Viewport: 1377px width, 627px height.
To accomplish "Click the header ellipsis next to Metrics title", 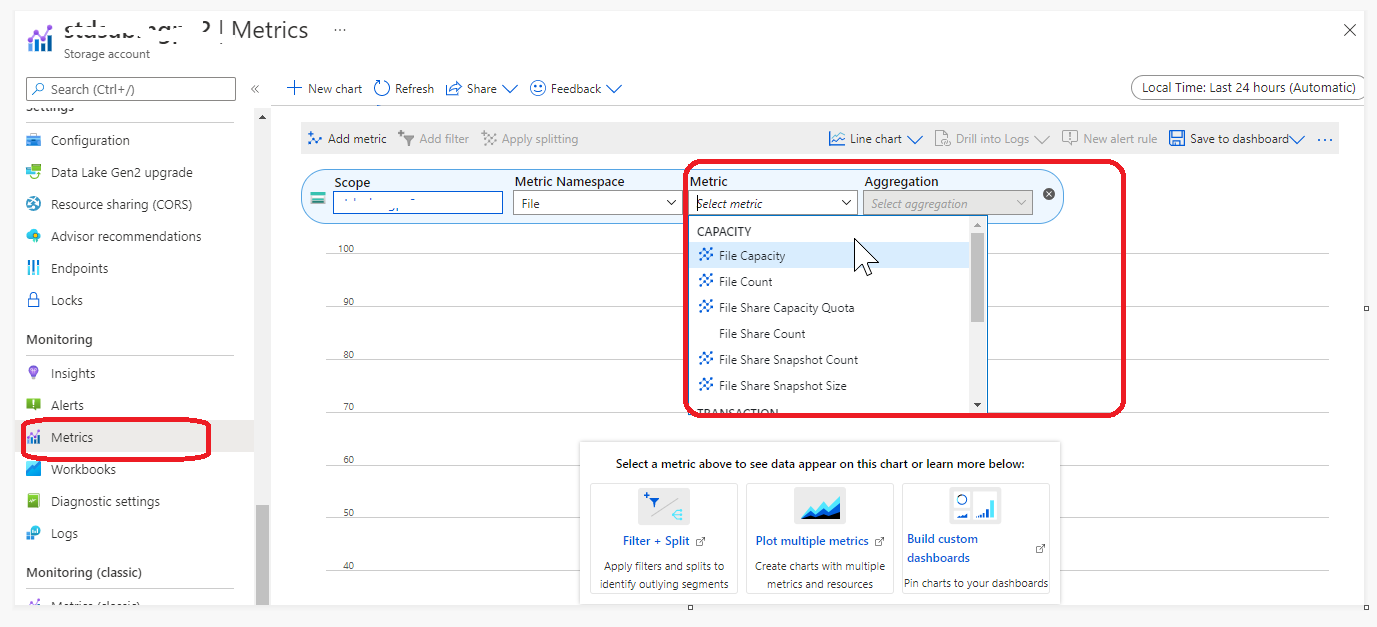I will click(x=340, y=30).
